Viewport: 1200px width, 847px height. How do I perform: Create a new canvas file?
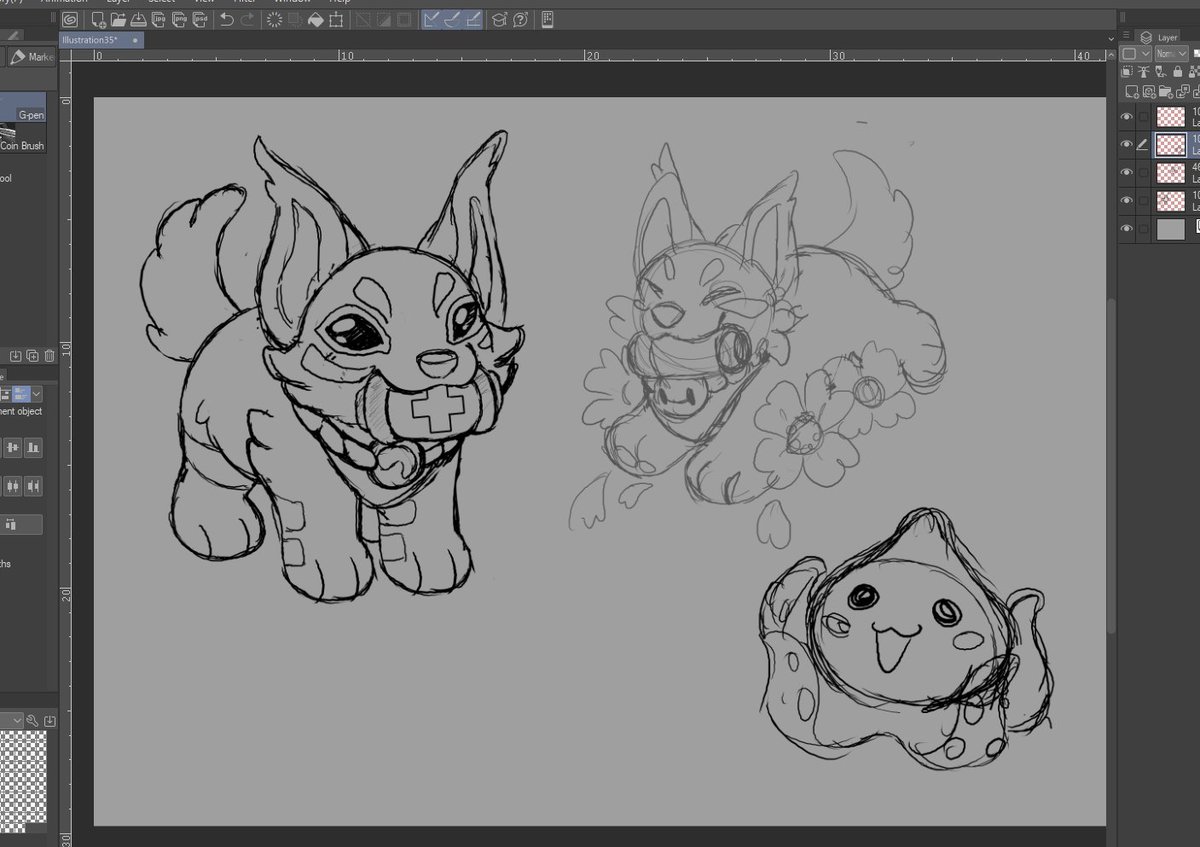pos(98,20)
